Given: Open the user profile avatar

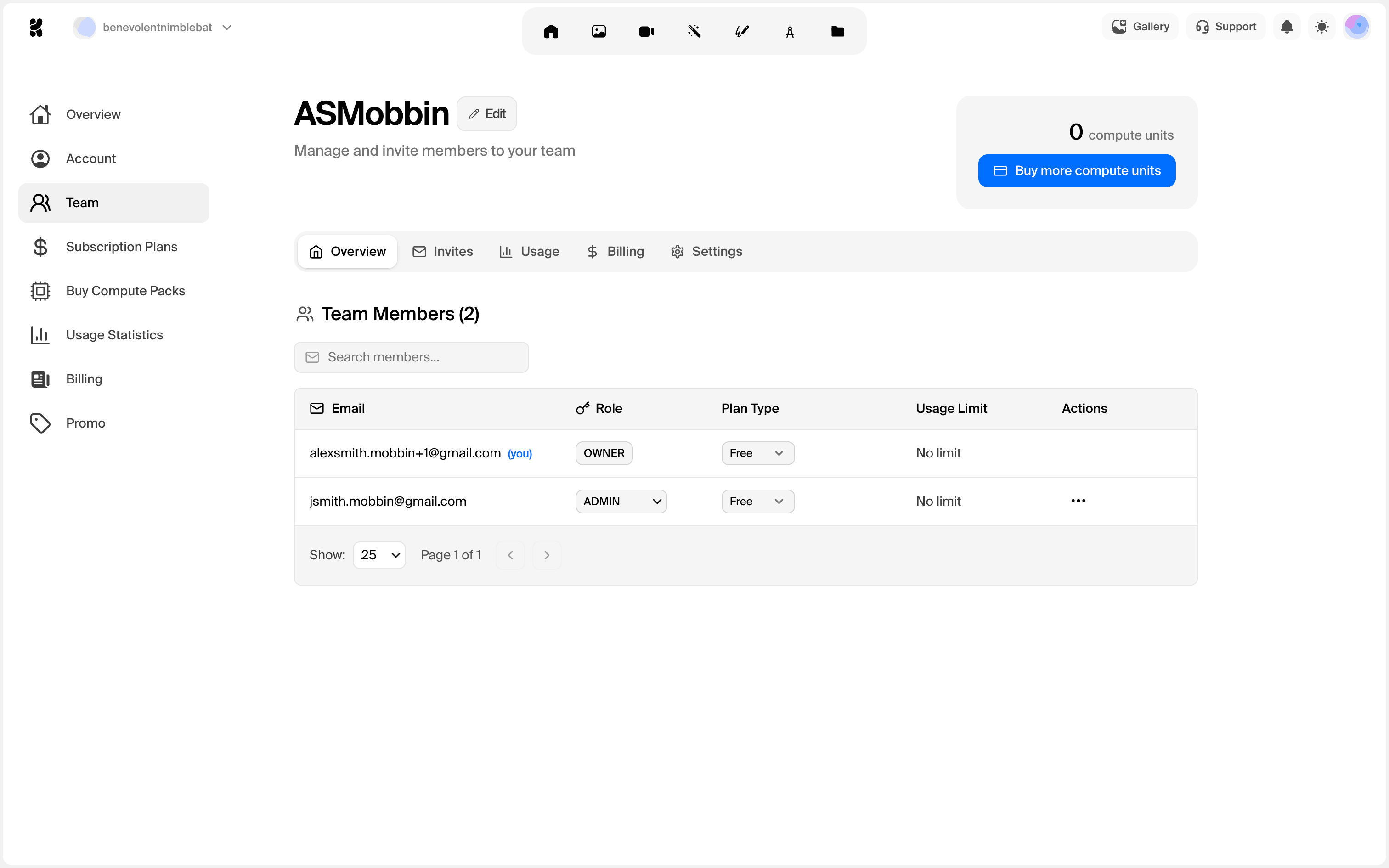Looking at the screenshot, I should tap(1356, 27).
